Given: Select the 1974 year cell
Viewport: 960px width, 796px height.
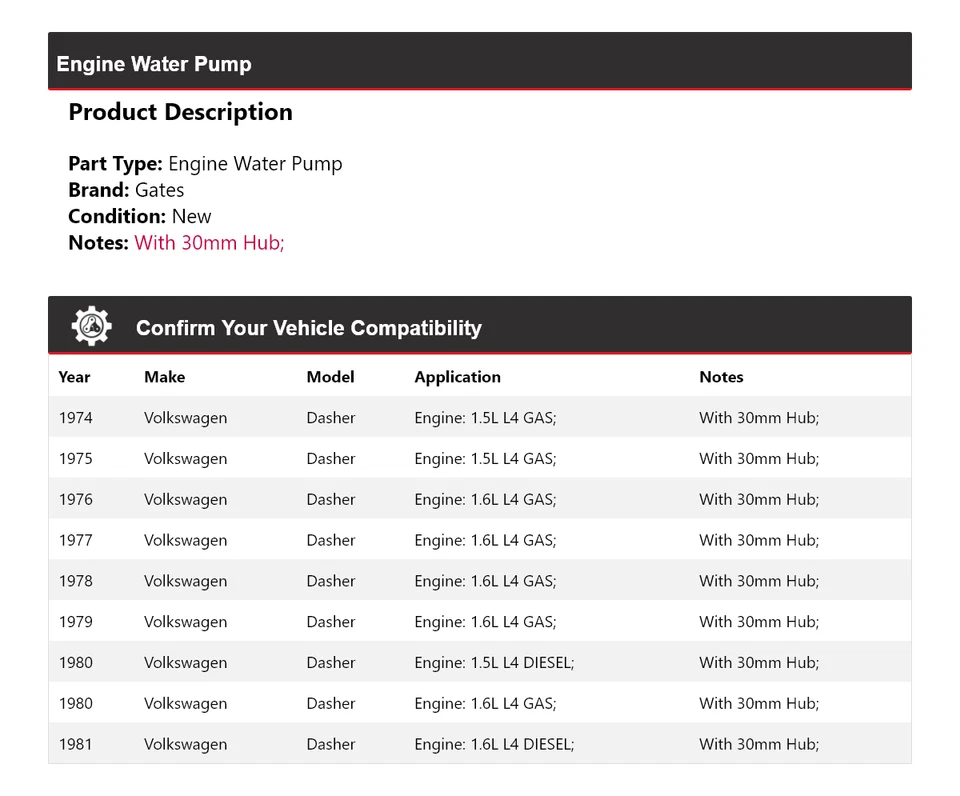Looking at the screenshot, I should point(75,418).
